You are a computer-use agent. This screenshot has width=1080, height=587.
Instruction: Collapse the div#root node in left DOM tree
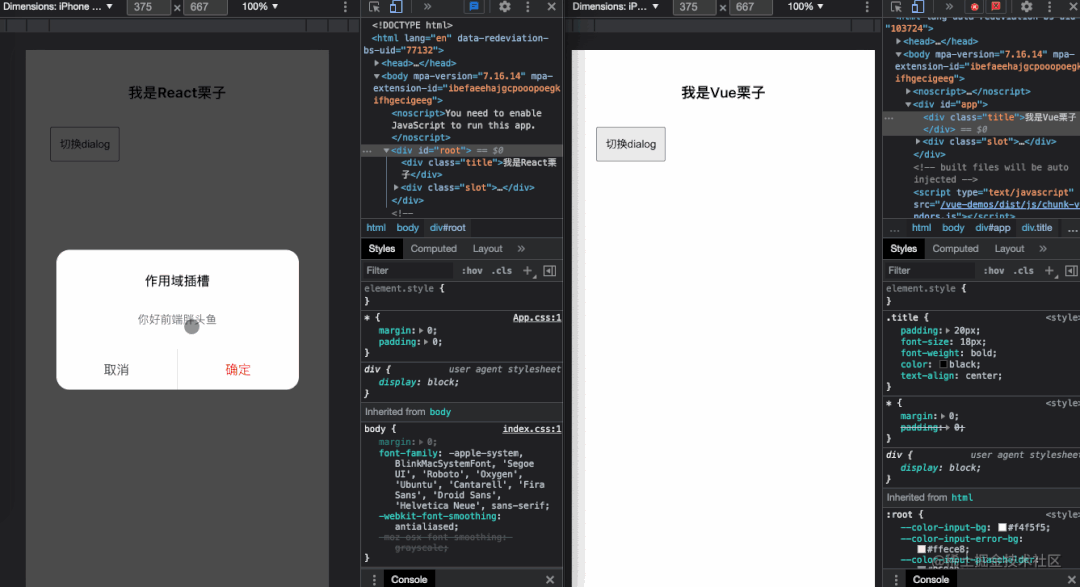pos(386,150)
